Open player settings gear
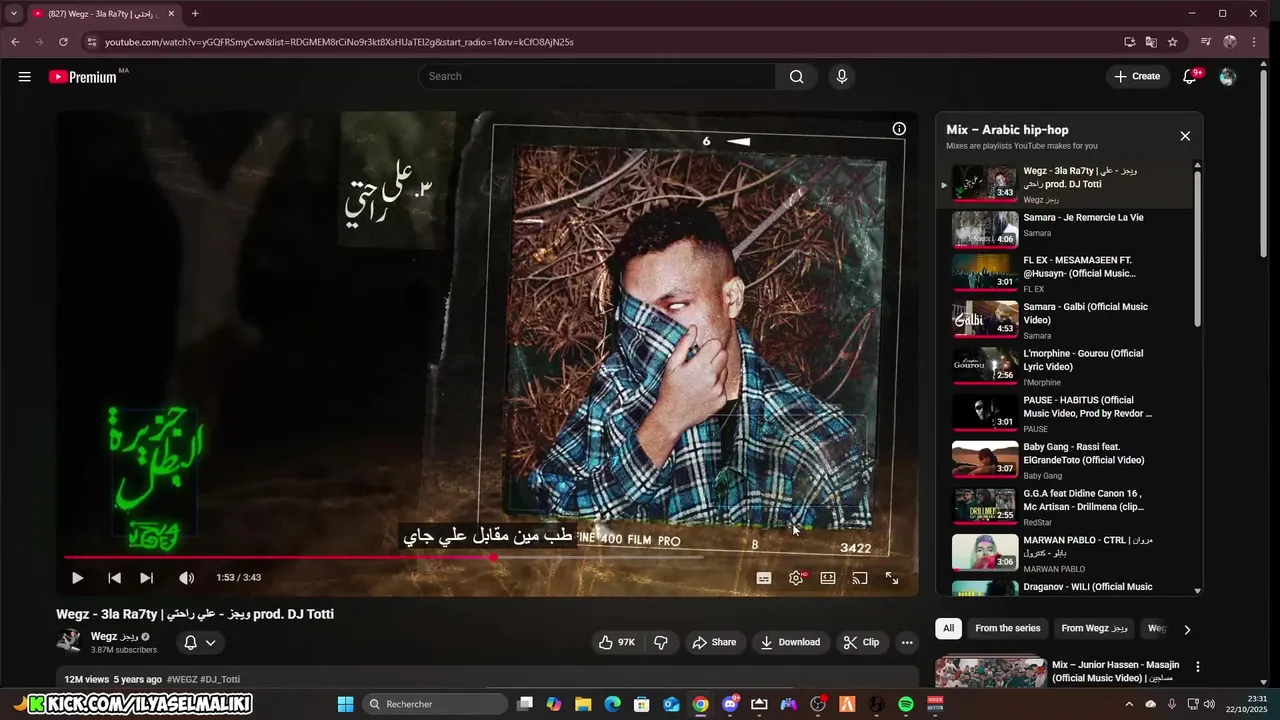The width and height of the screenshot is (1280, 720). click(x=796, y=578)
